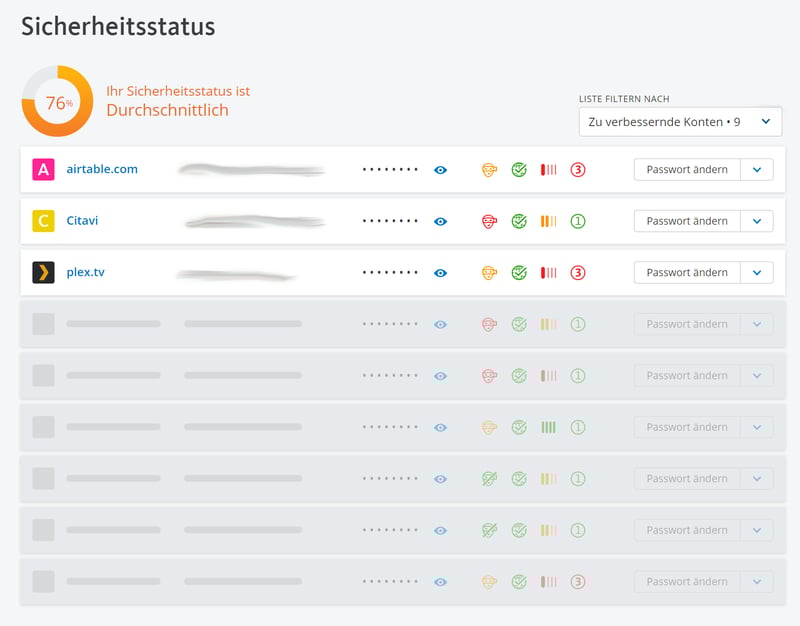Screen dimensions: 800x626
Task: Open the plex.tv account link
Action: (85, 272)
